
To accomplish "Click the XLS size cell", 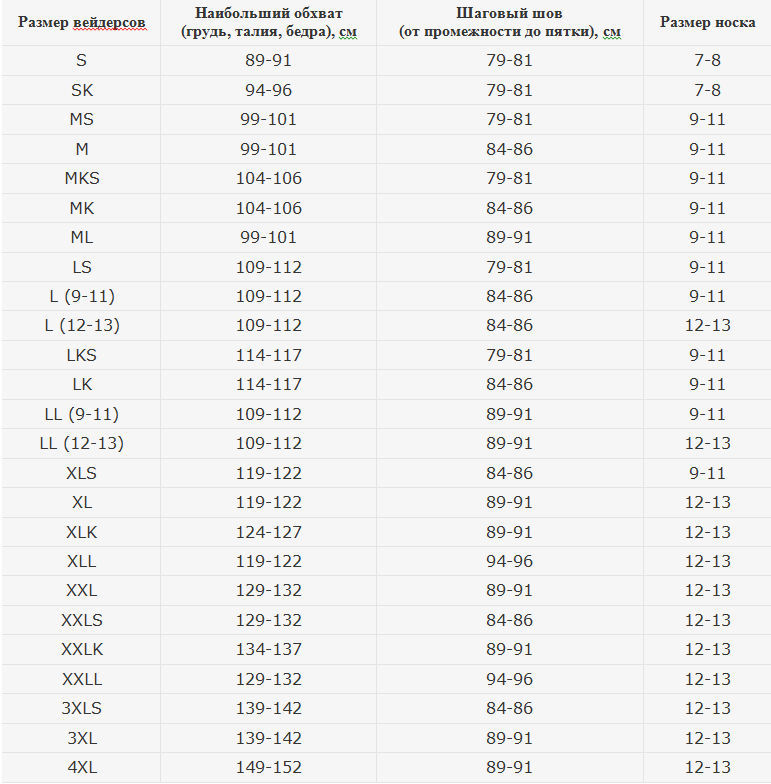I will tap(82, 473).
